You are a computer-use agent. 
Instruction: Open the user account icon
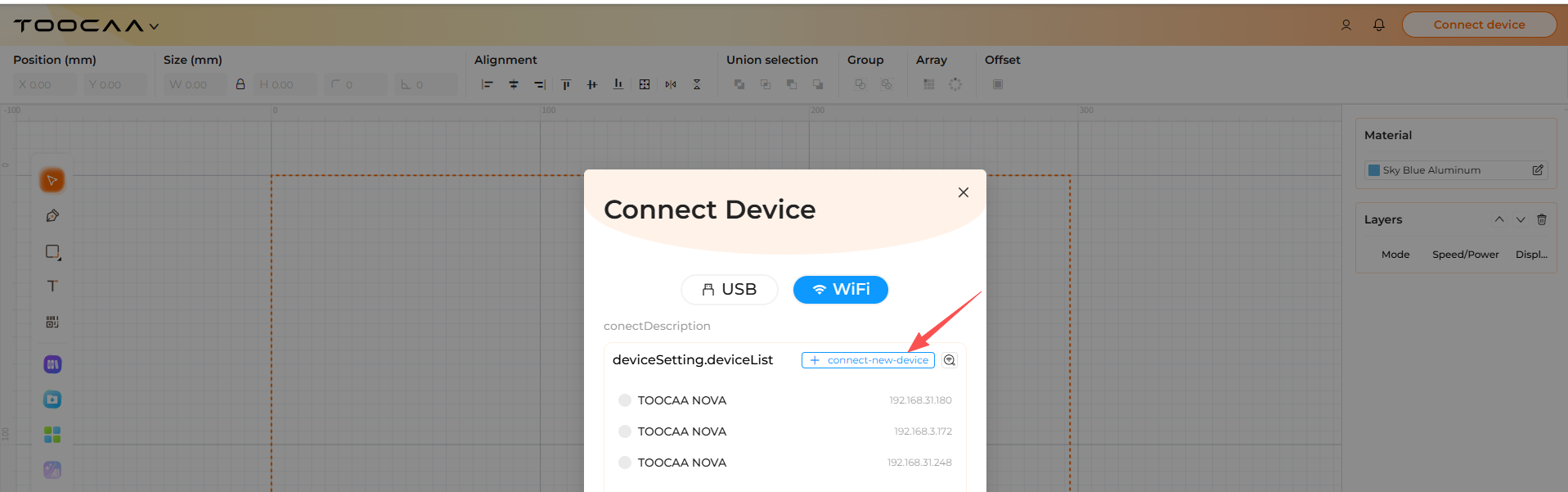(1346, 25)
